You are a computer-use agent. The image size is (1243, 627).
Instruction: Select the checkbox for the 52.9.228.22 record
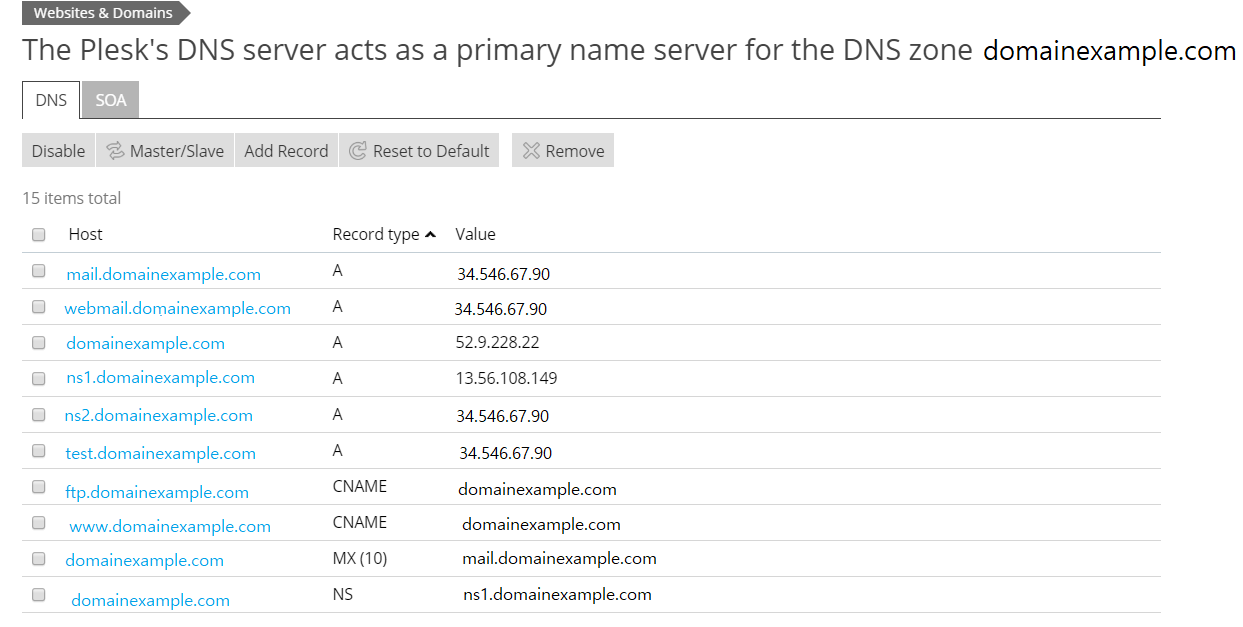click(x=39, y=342)
